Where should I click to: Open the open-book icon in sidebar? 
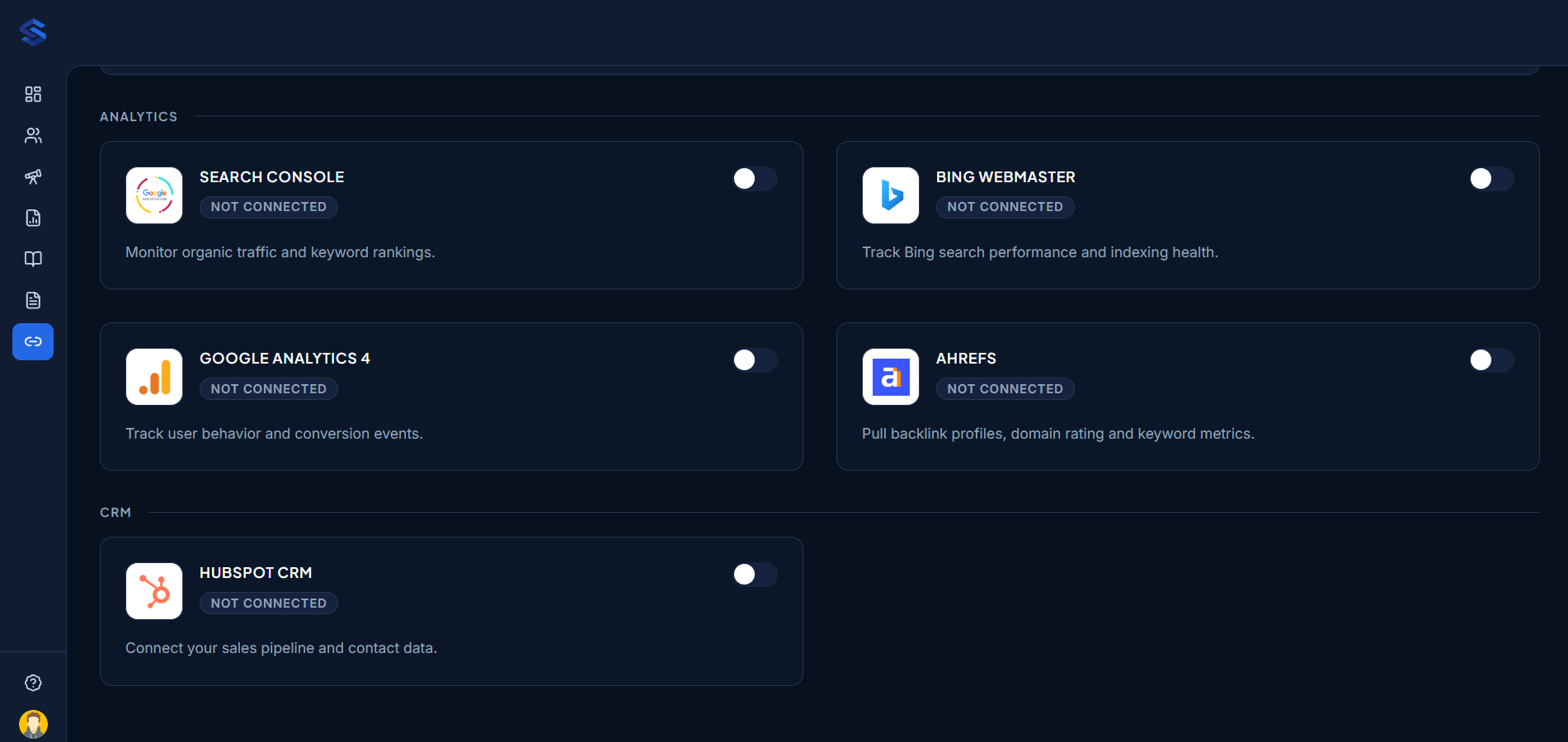click(33, 259)
